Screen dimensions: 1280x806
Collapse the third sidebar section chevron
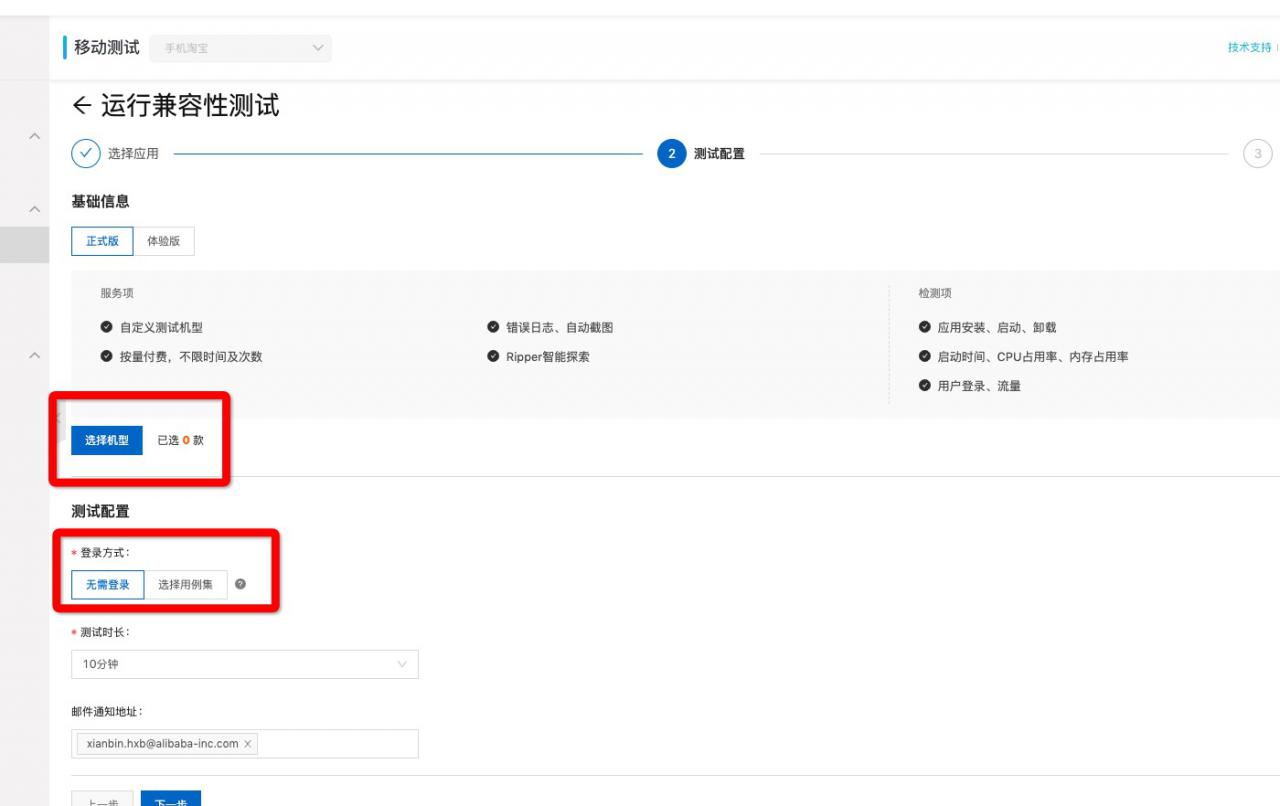click(x=34, y=355)
